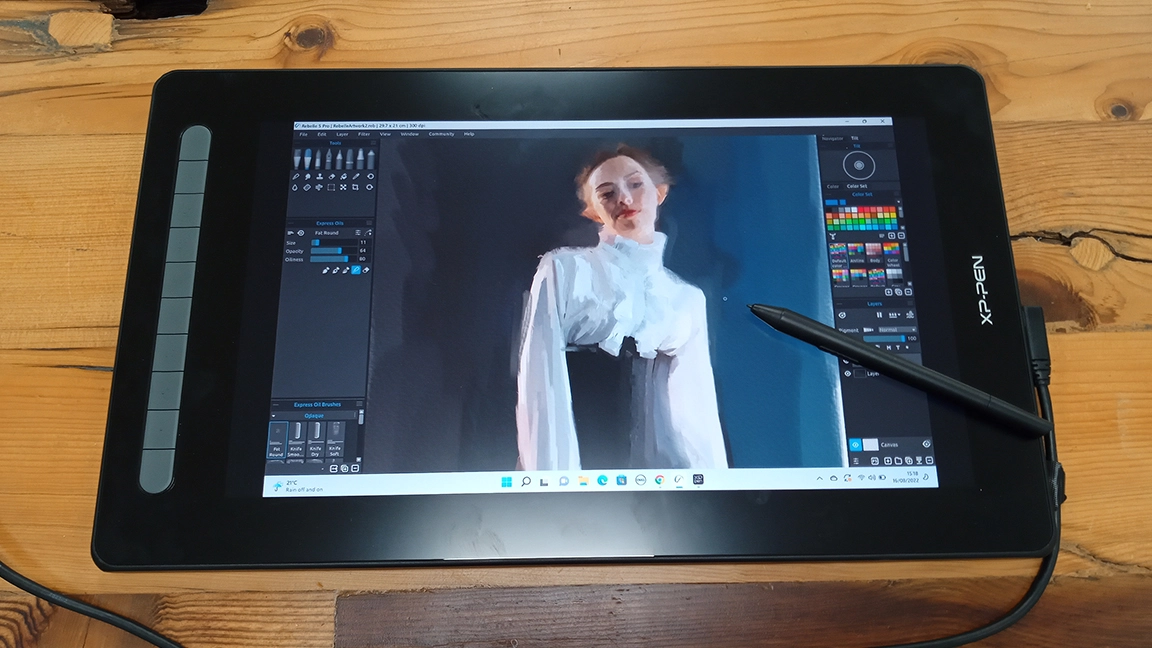Click add-layer plus icon in Layers footer
This screenshot has width=1152, height=648.
888,461
